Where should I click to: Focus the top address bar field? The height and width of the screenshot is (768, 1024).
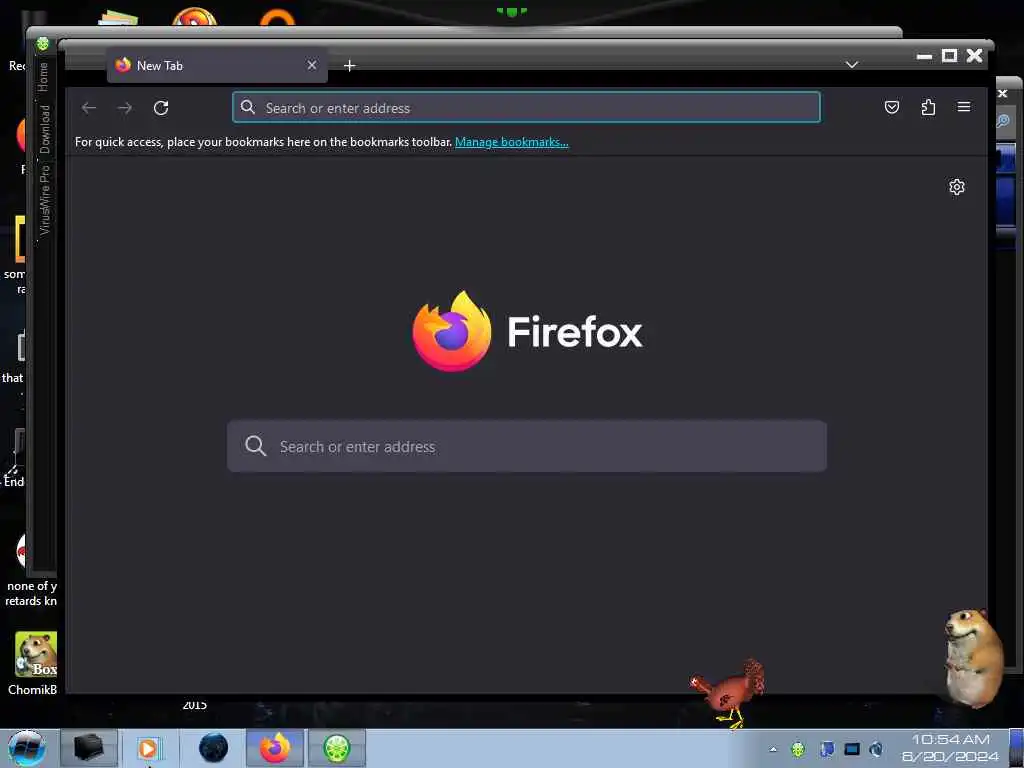coord(526,108)
